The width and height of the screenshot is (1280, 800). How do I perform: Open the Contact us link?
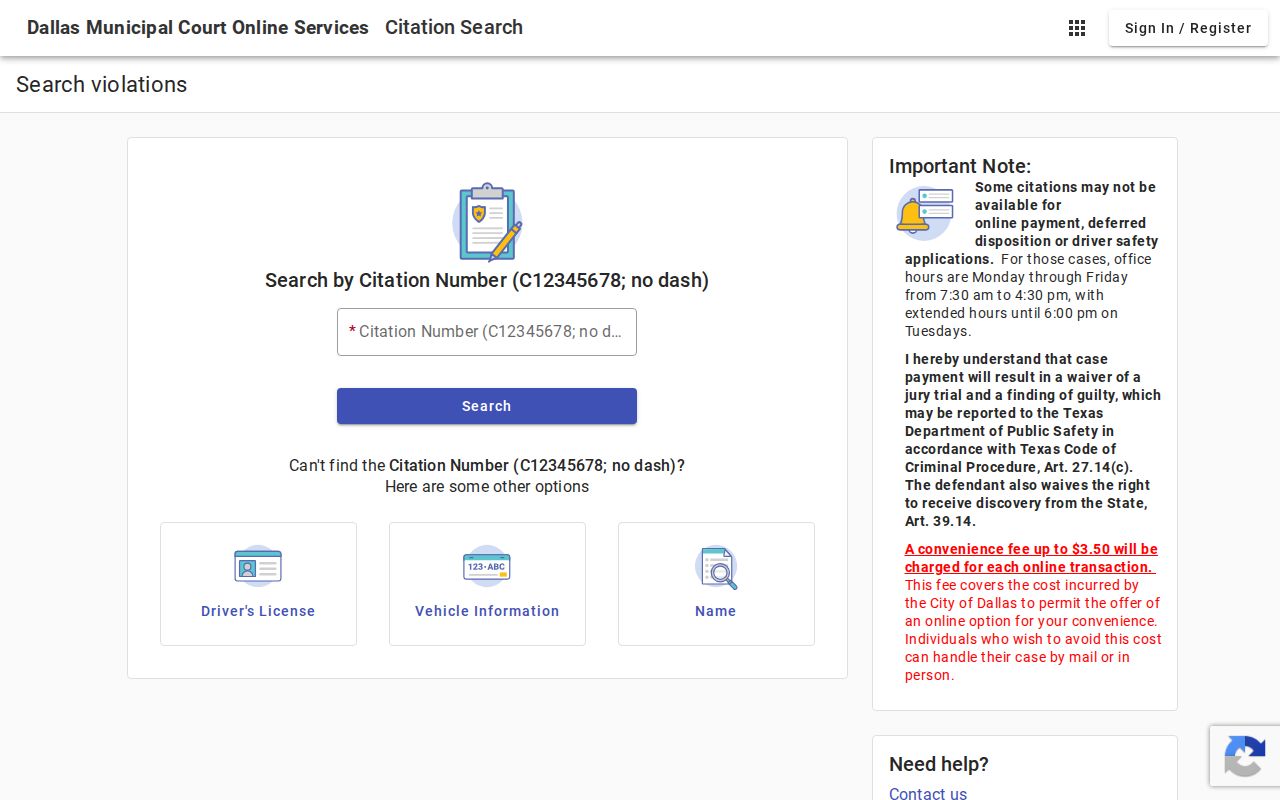[x=928, y=793]
